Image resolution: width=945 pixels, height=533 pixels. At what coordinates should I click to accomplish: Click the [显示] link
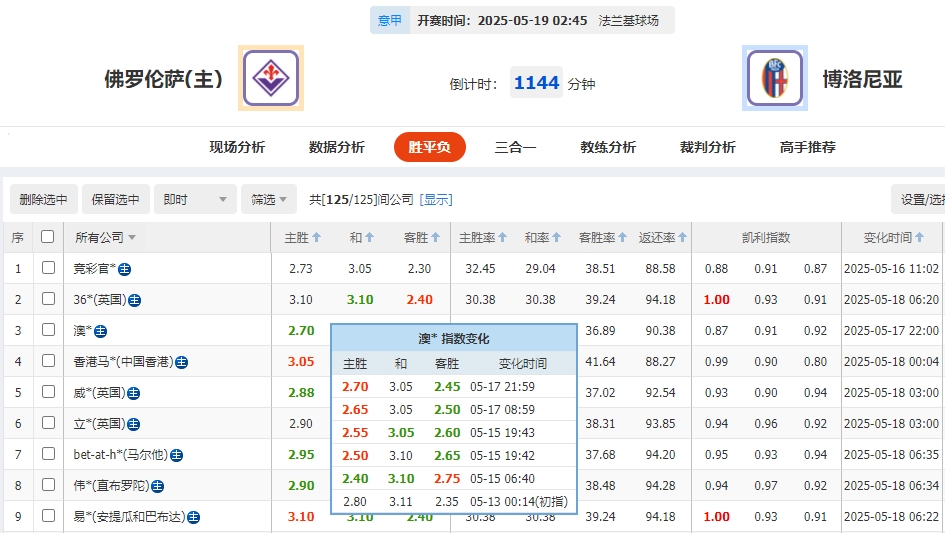(x=436, y=199)
